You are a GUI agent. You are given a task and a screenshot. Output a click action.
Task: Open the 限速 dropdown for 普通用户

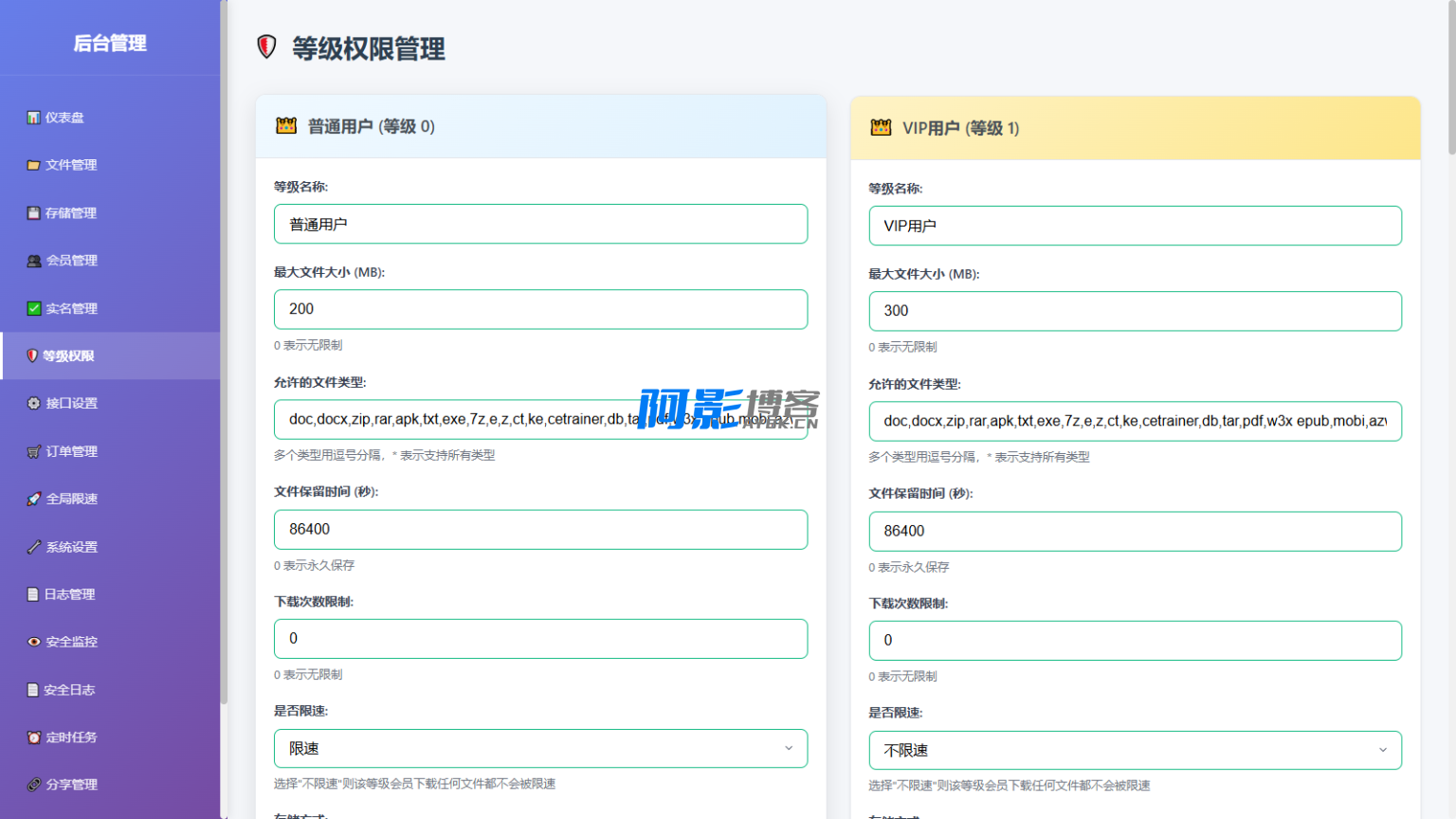pos(540,748)
